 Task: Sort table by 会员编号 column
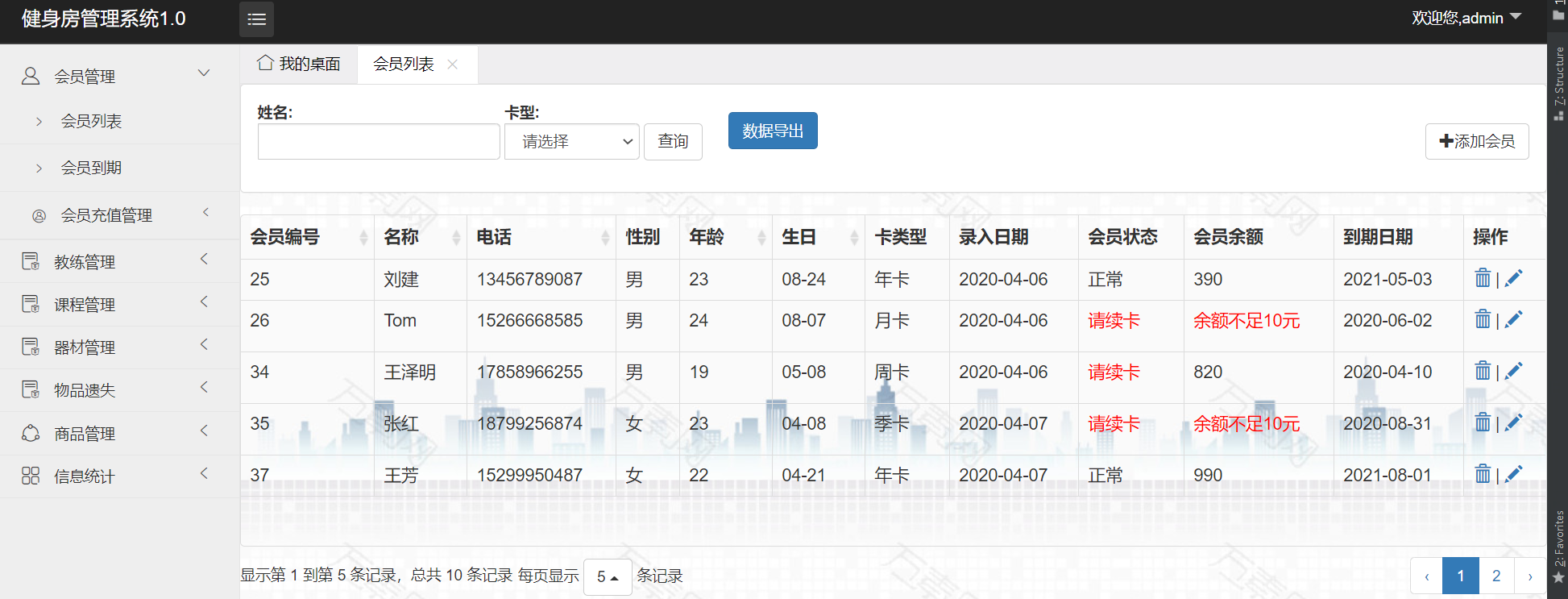coord(363,237)
